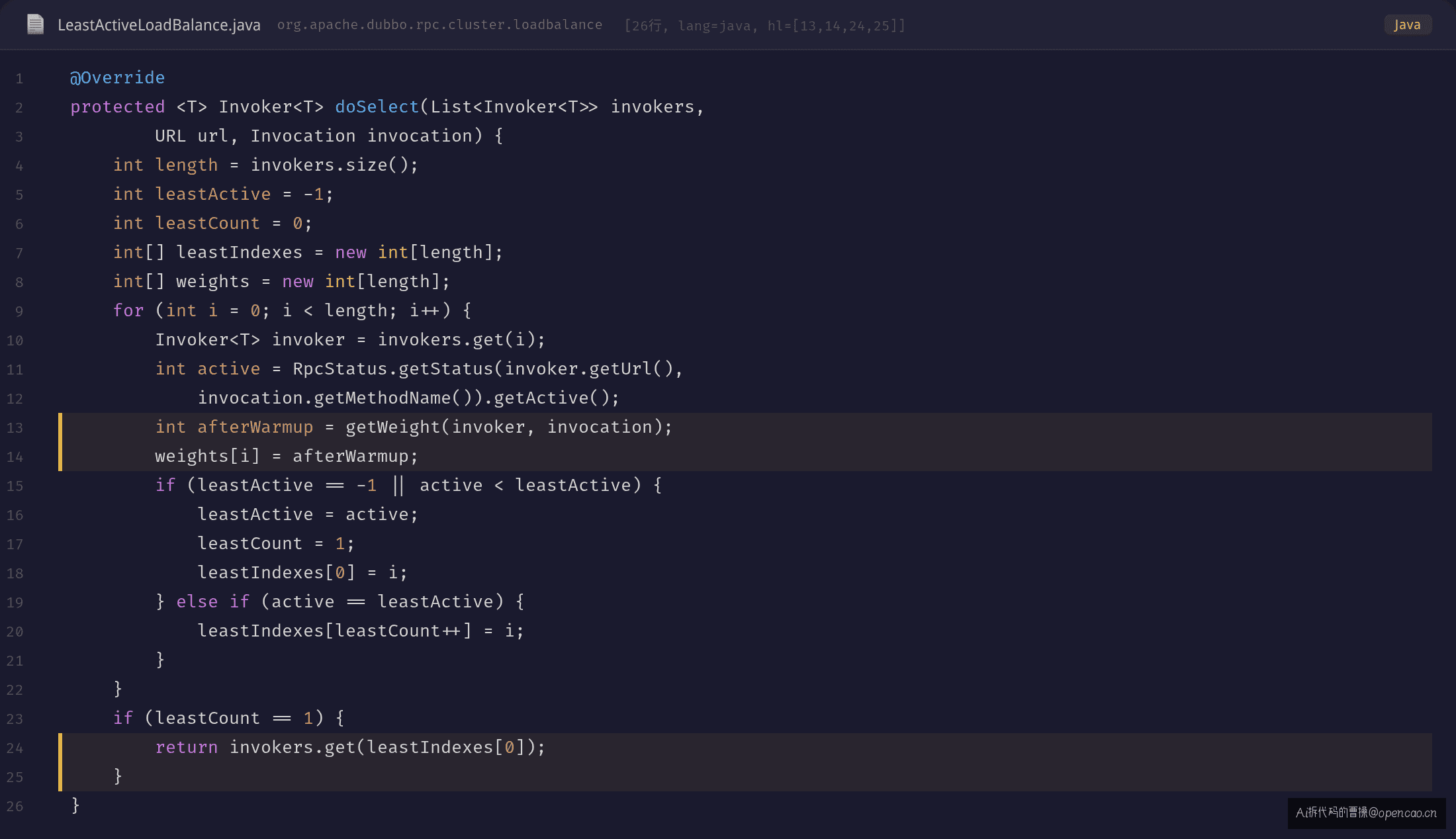
Task: Click the 'return' keyword on line 24
Action: 186,747
